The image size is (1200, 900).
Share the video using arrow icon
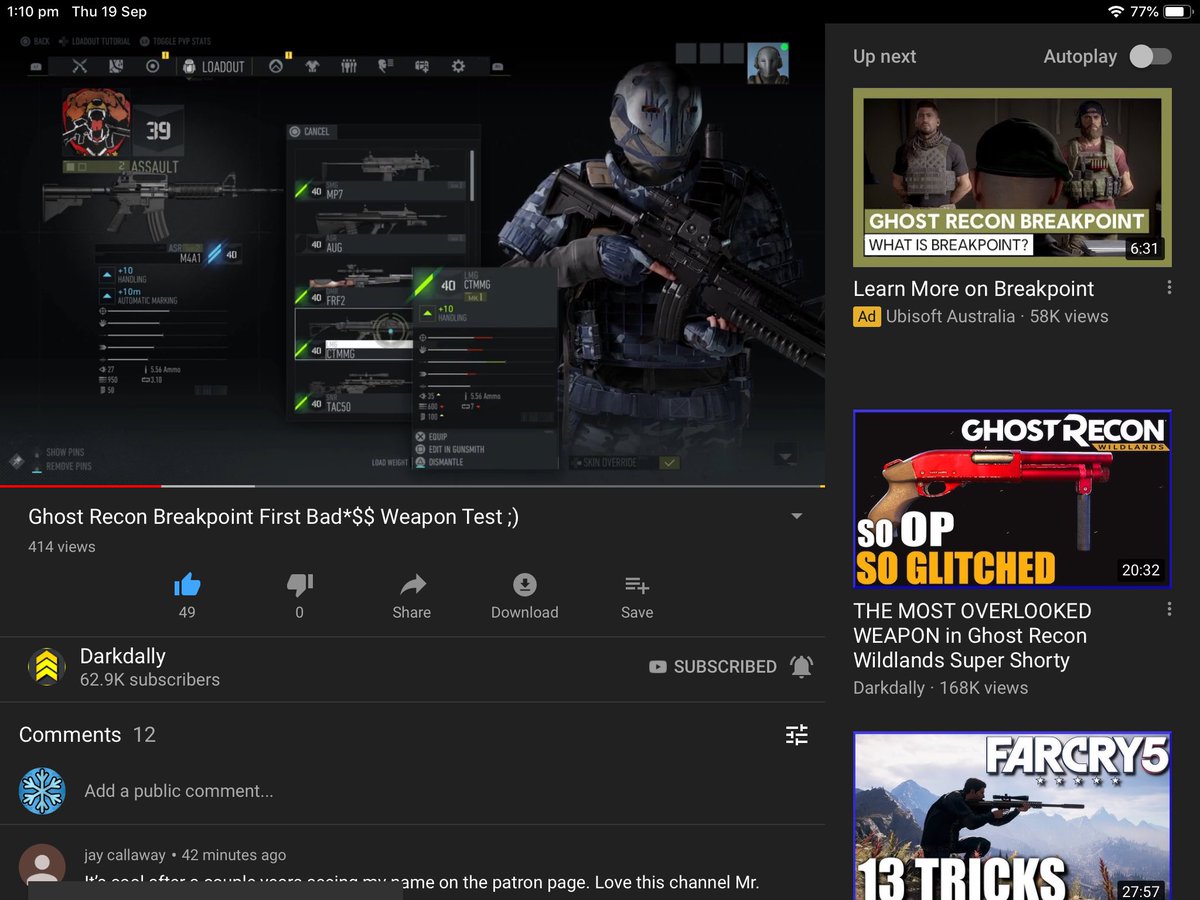412,585
